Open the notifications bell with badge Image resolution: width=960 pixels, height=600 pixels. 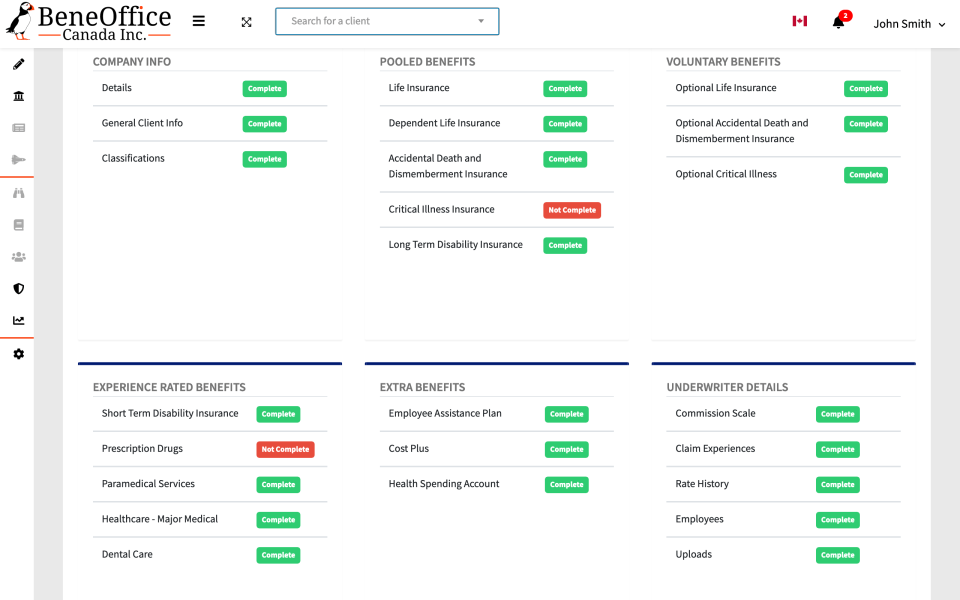click(840, 22)
